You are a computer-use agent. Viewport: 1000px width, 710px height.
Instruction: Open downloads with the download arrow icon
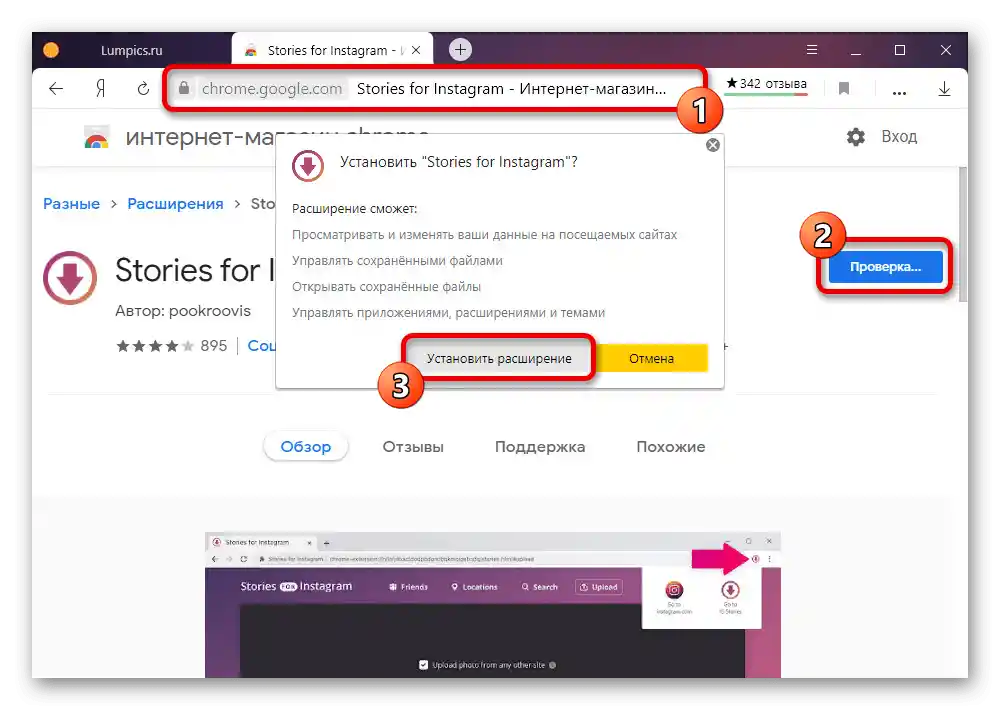(x=945, y=89)
